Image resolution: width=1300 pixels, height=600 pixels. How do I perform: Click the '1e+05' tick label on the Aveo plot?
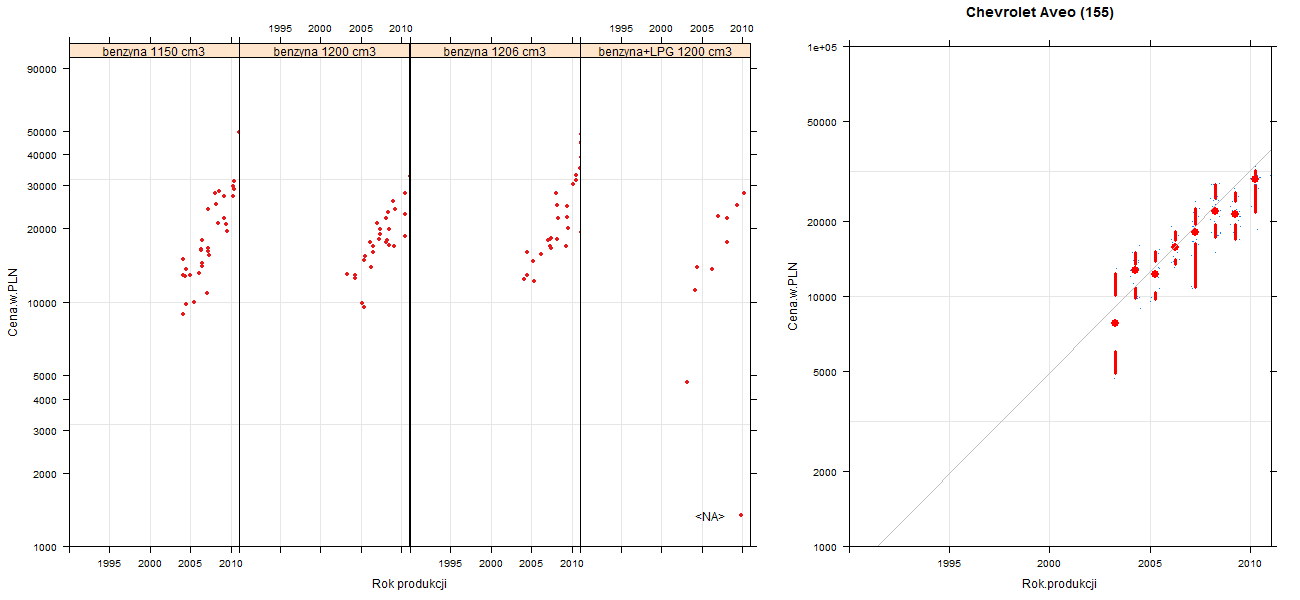coord(822,47)
